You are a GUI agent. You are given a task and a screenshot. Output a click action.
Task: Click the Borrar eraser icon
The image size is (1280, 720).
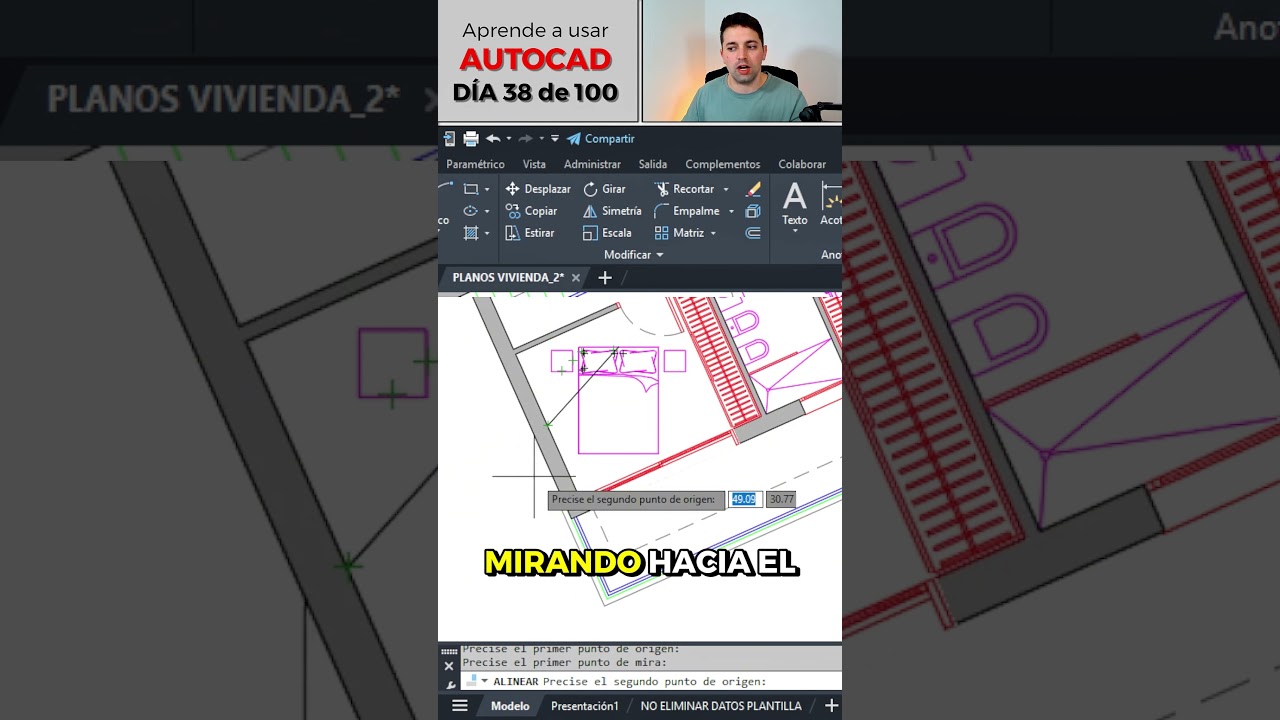pyautogui.click(x=753, y=189)
